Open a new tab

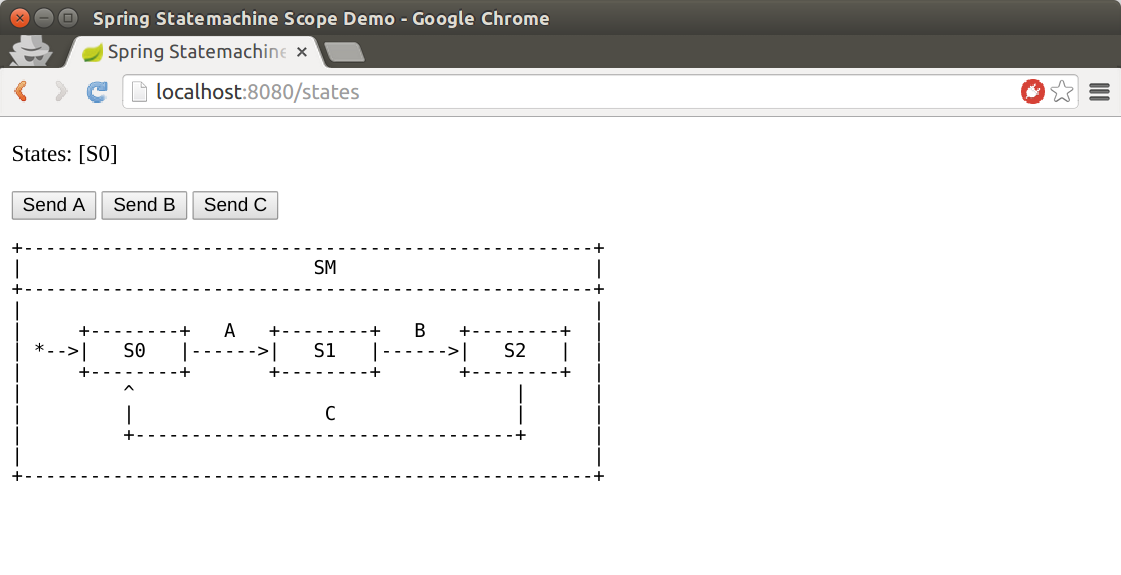click(x=345, y=52)
